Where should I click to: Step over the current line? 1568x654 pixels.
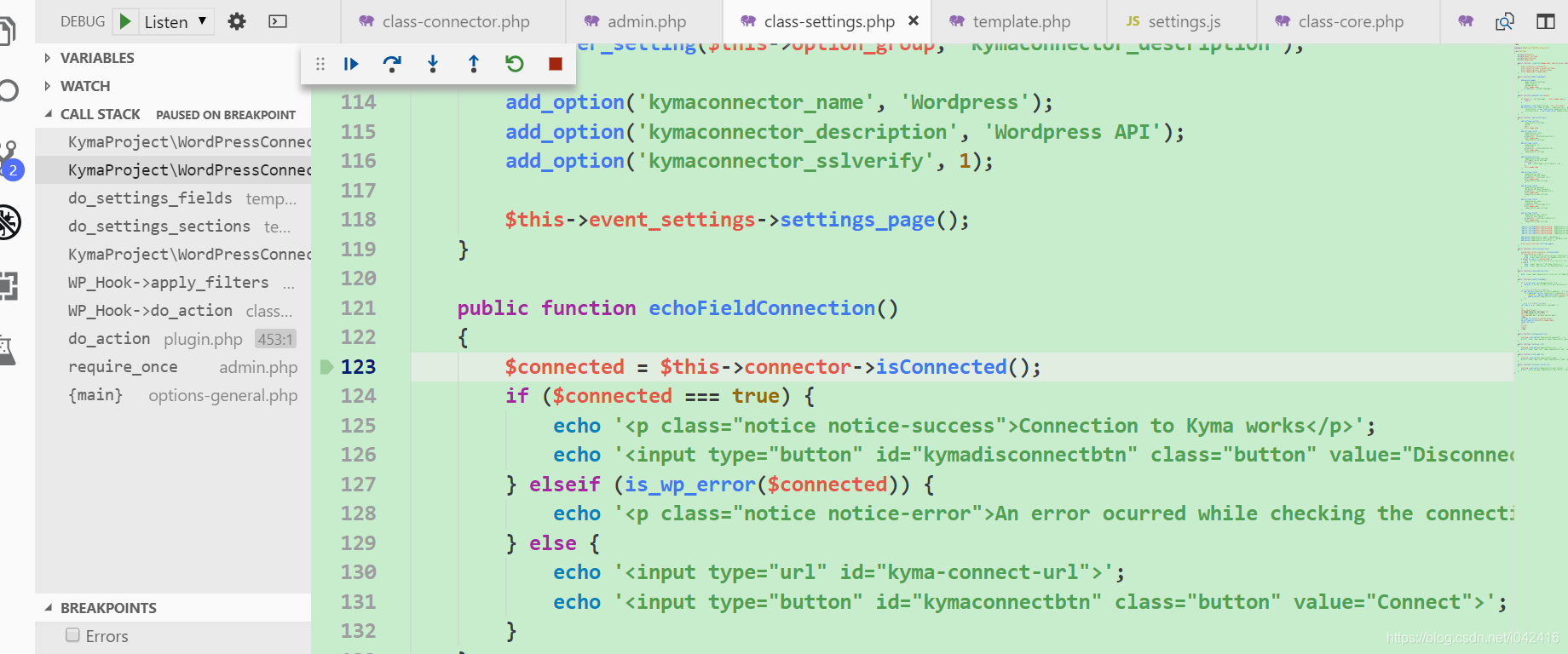tap(392, 64)
